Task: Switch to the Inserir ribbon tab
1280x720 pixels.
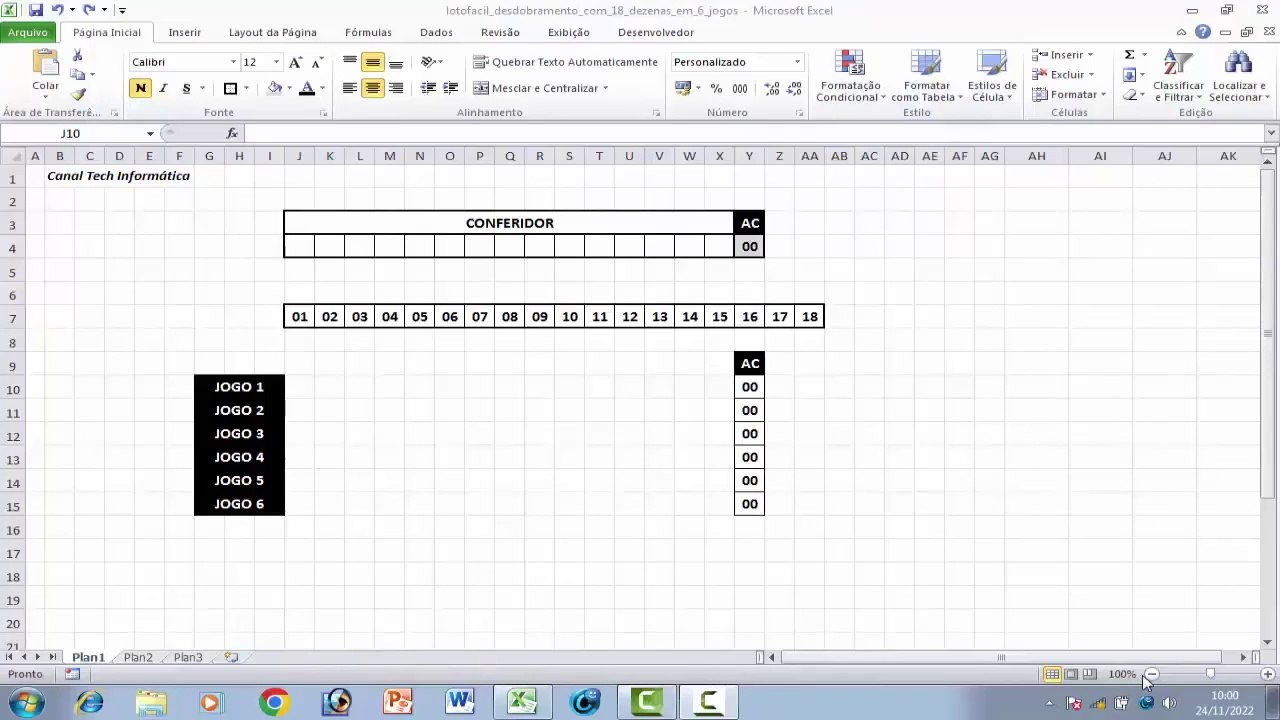Action: pos(185,32)
